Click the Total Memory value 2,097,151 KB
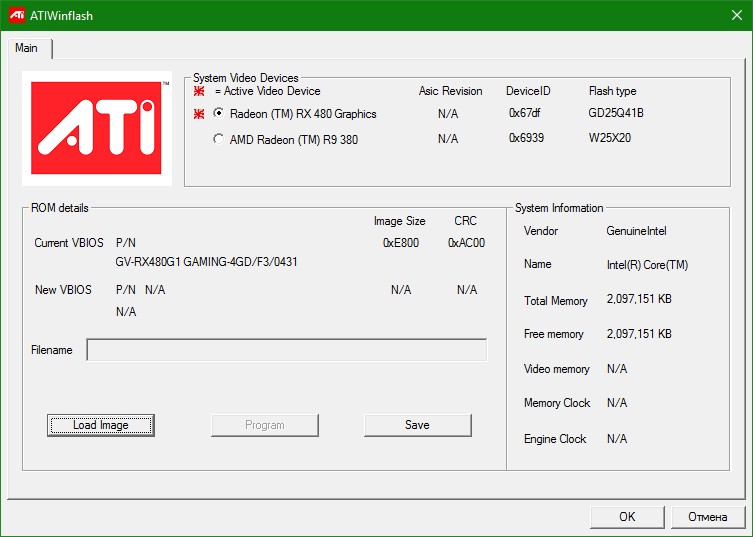Image resolution: width=753 pixels, height=537 pixels. [x=639, y=299]
